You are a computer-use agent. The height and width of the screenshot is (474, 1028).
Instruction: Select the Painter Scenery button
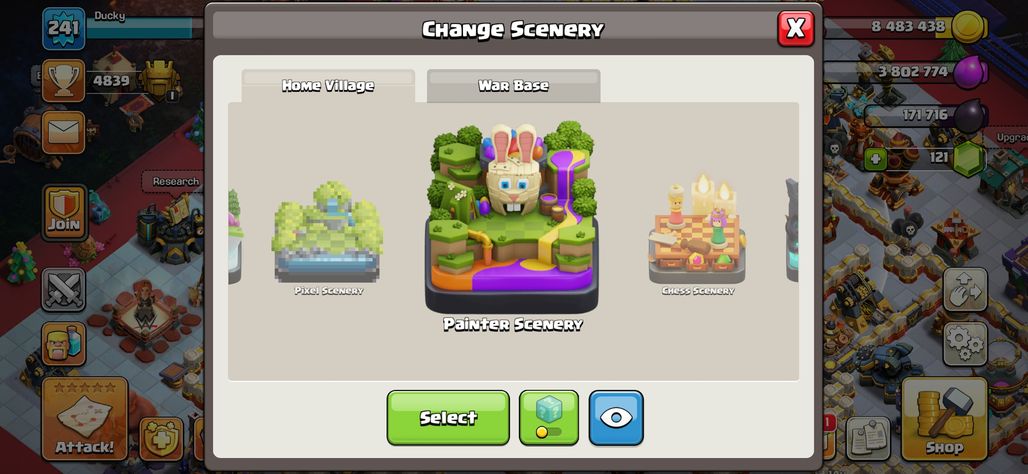(x=448, y=418)
